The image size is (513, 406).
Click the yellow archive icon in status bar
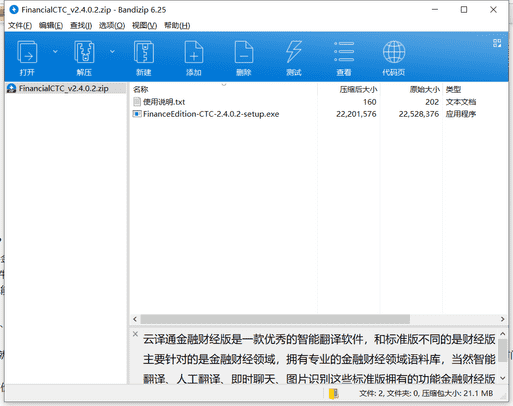tap(334, 394)
